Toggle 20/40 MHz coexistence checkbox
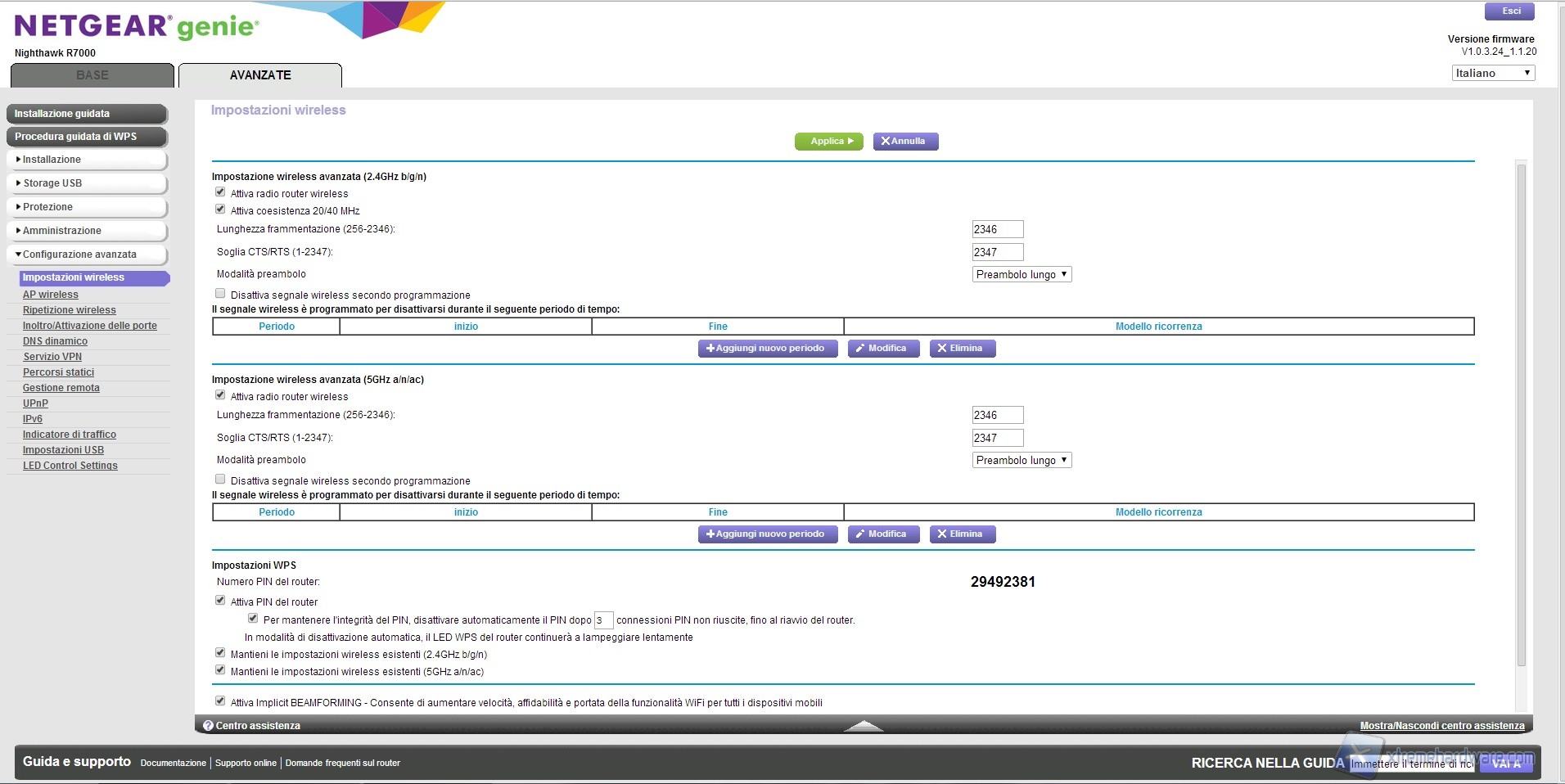 coord(220,210)
